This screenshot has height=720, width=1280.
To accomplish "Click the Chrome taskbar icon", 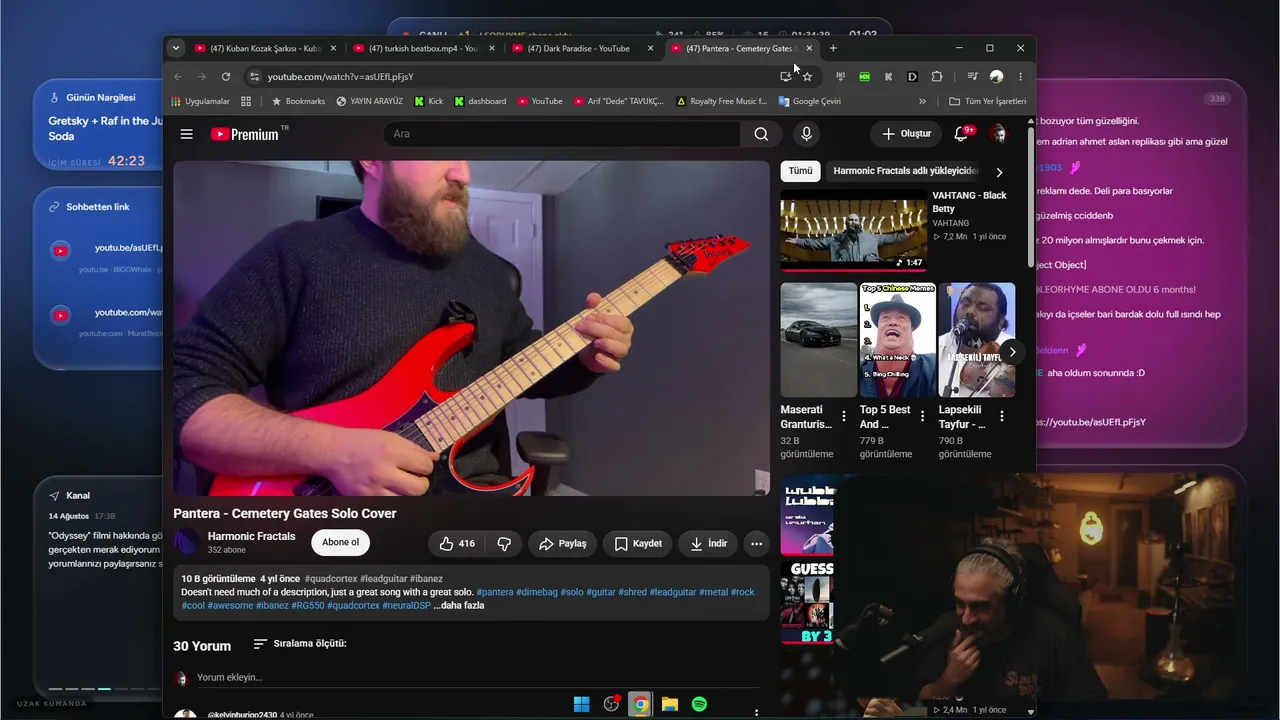I will coord(640,704).
